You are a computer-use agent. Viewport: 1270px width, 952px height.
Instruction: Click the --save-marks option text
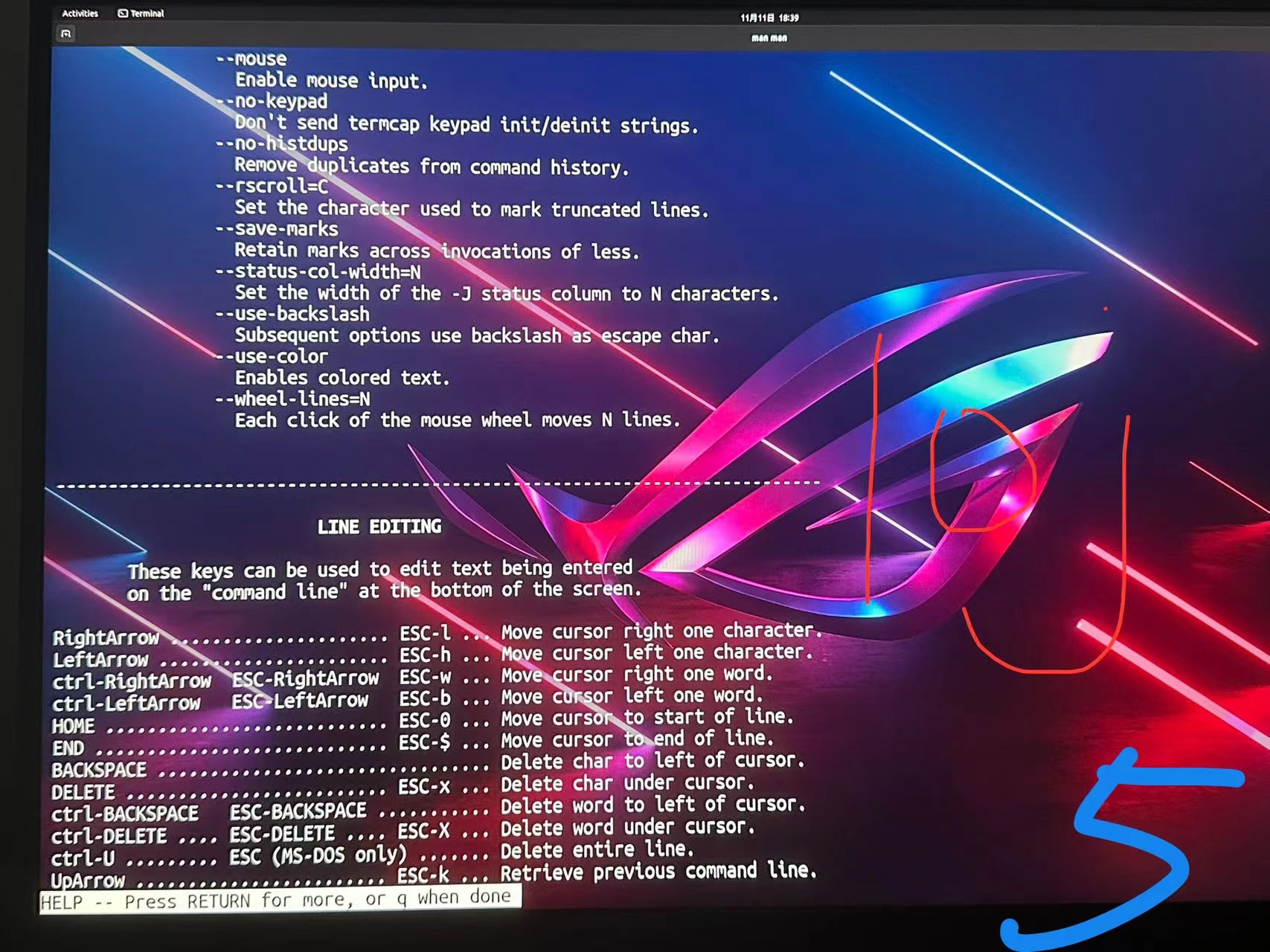pos(277,229)
